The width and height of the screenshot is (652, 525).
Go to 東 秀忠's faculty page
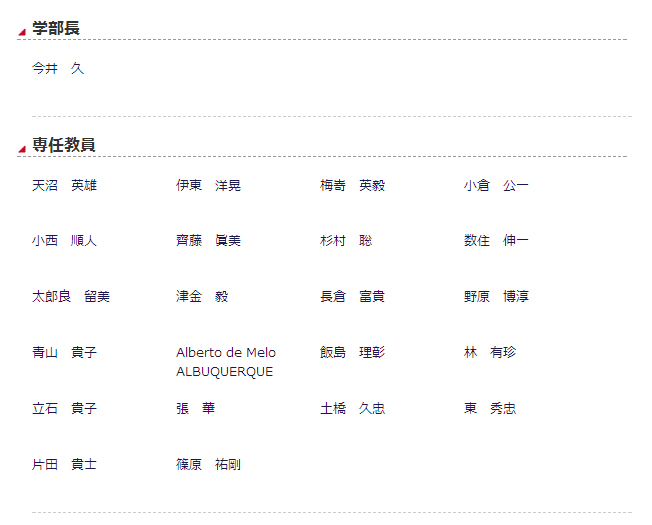490,409
